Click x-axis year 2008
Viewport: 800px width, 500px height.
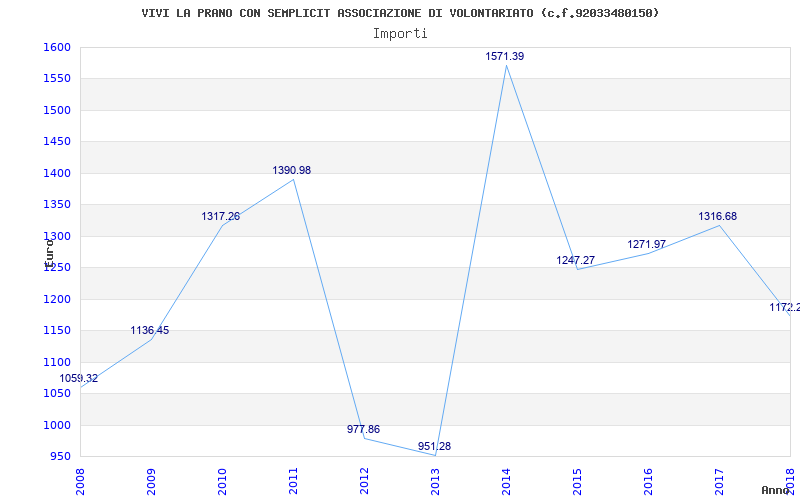tap(80, 482)
